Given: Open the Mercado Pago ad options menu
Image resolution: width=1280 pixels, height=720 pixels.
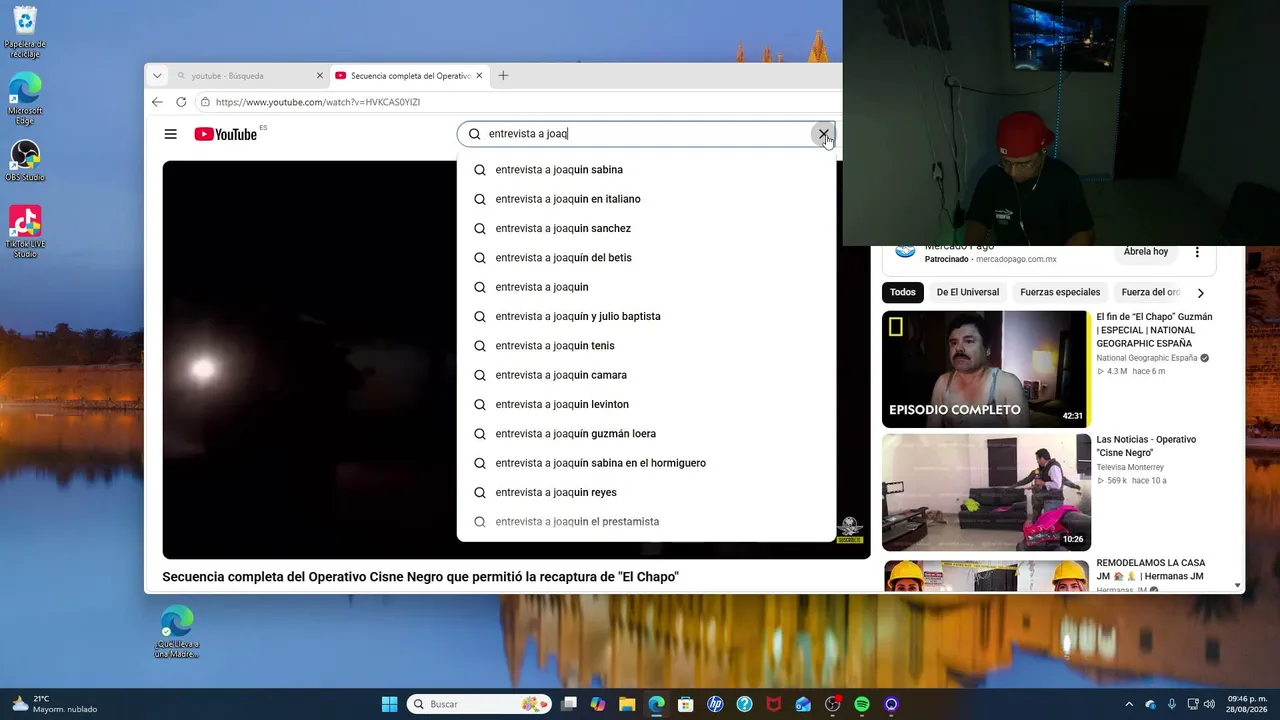Looking at the screenshot, I should 1197,252.
